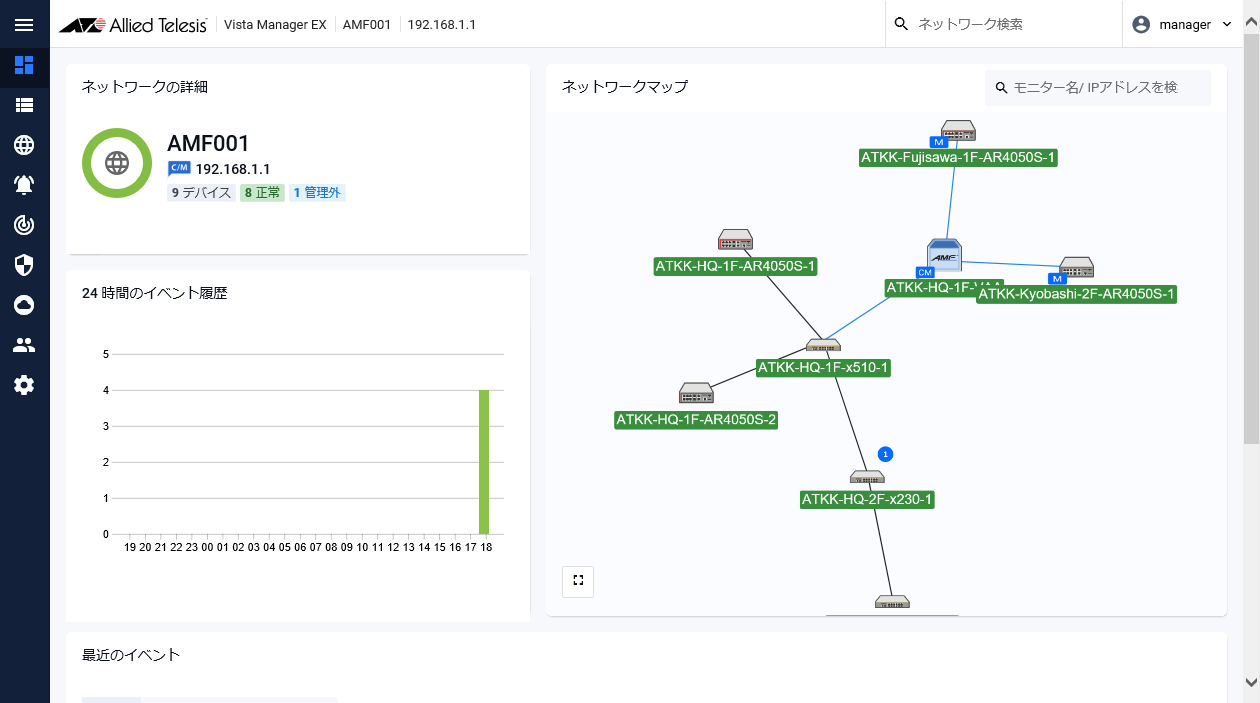The width and height of the screenshot is (1260, 703).
Task: Click the cloud icon in sidebar
Action: 24,305
